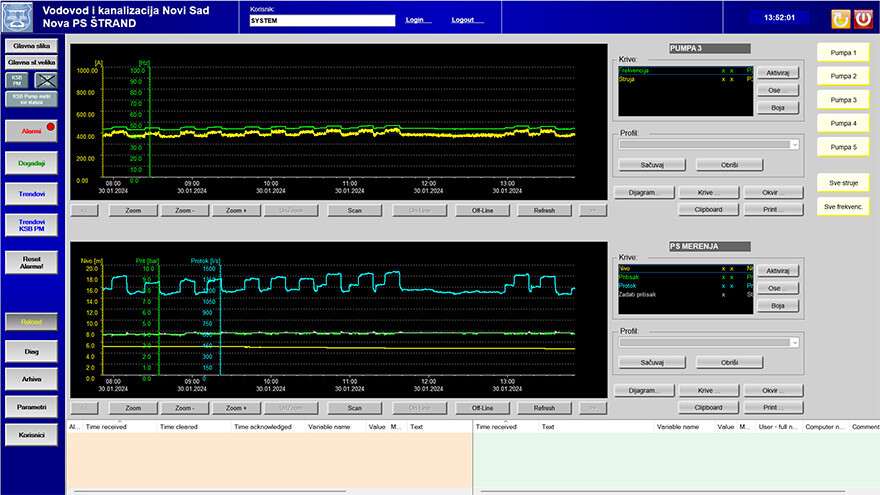Open the Profil dropdown under PUMPA 3
880x495 pixels.
pos(708,145)
